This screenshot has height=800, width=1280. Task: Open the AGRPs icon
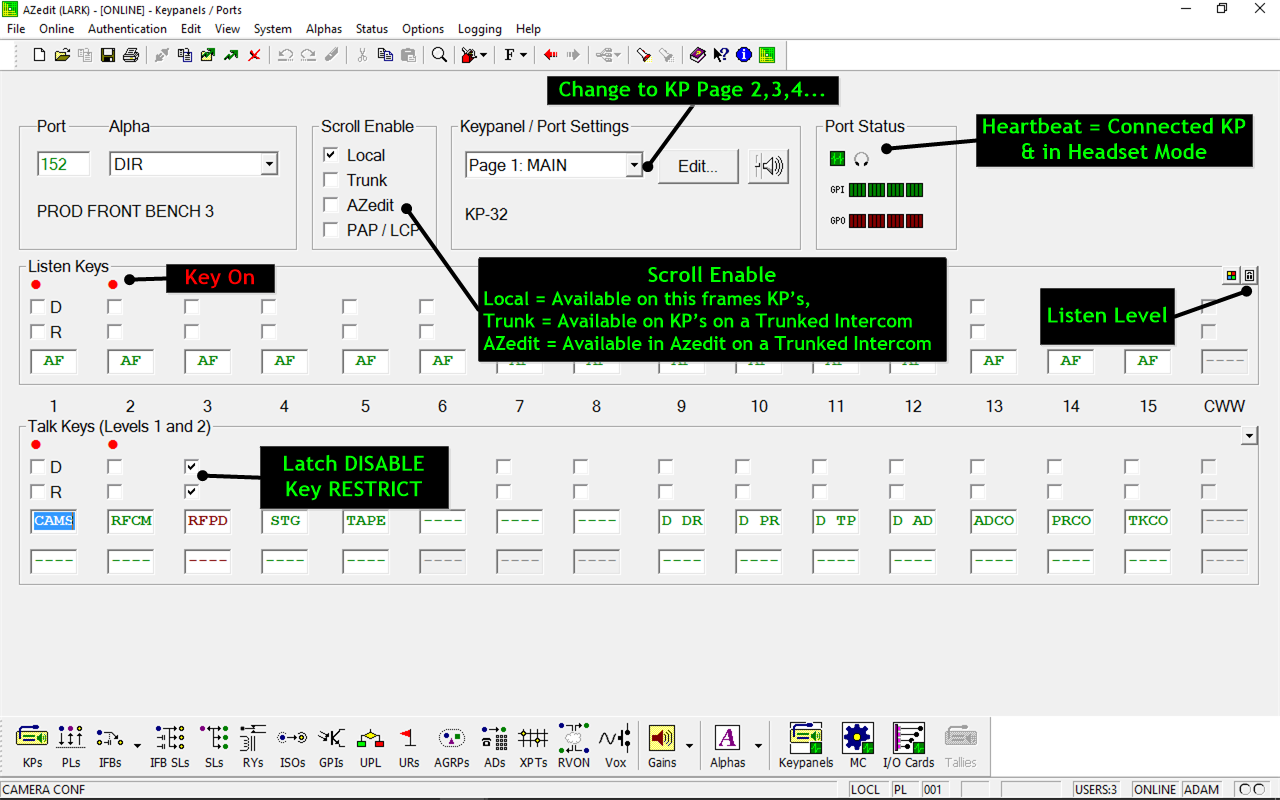[452, 746]
